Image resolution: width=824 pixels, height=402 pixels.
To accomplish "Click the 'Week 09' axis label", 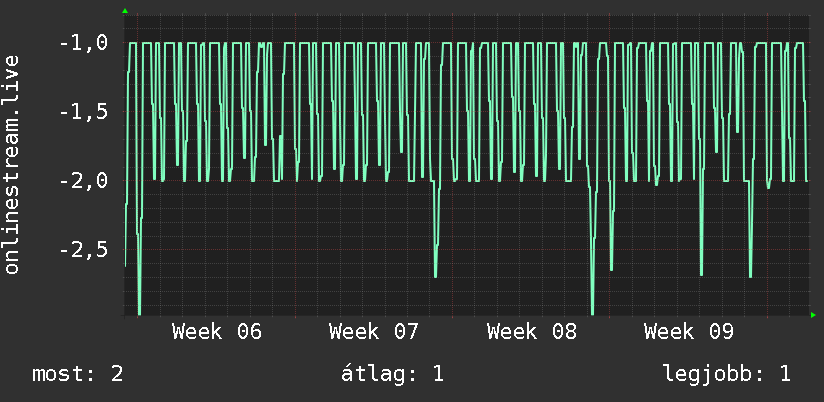I will [x=689, y=332].
